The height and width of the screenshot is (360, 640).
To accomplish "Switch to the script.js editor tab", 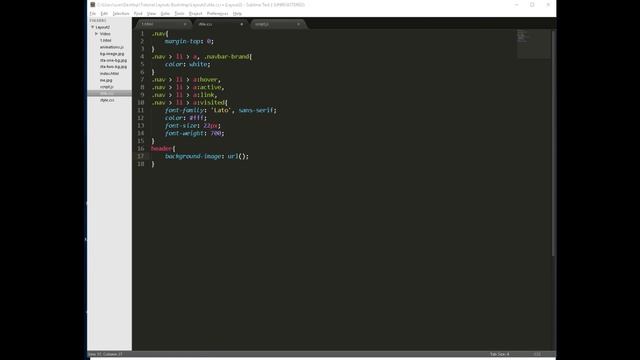I will pyautogui.click(x=278, y=24).
